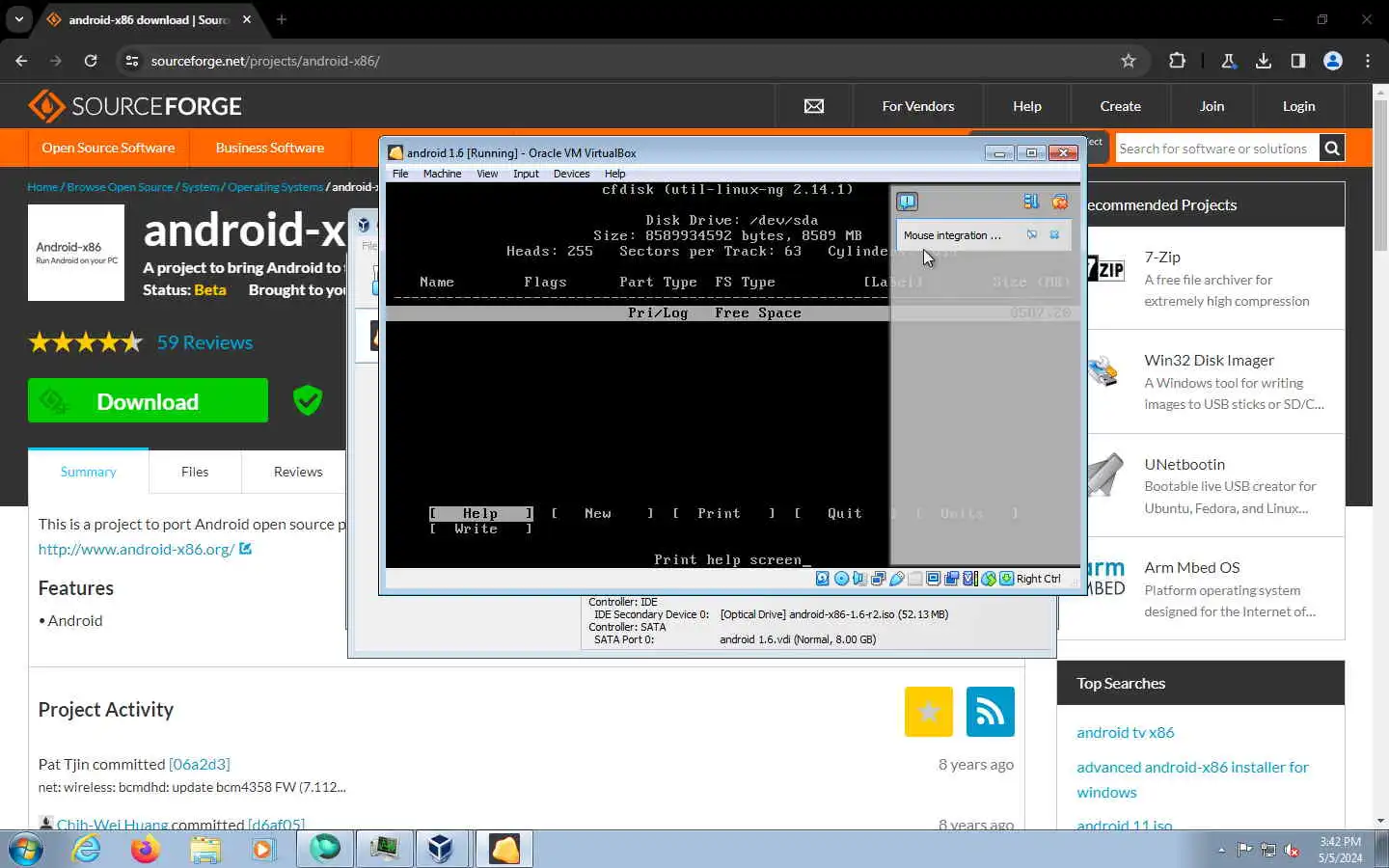Click the delete all notifications icon

[x=1060, y=202]
